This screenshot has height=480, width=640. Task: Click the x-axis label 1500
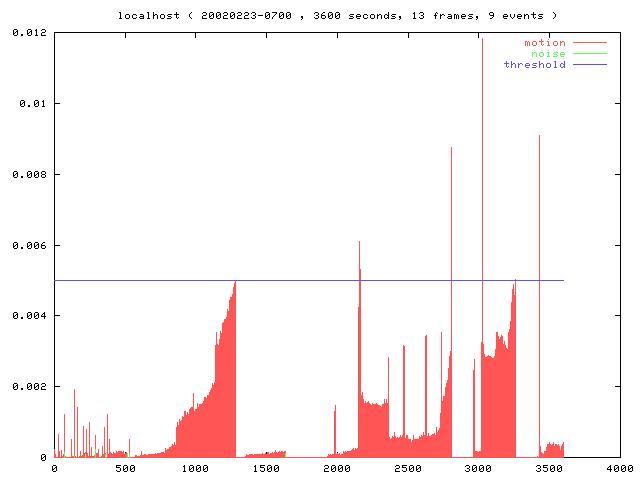[266, 468]
